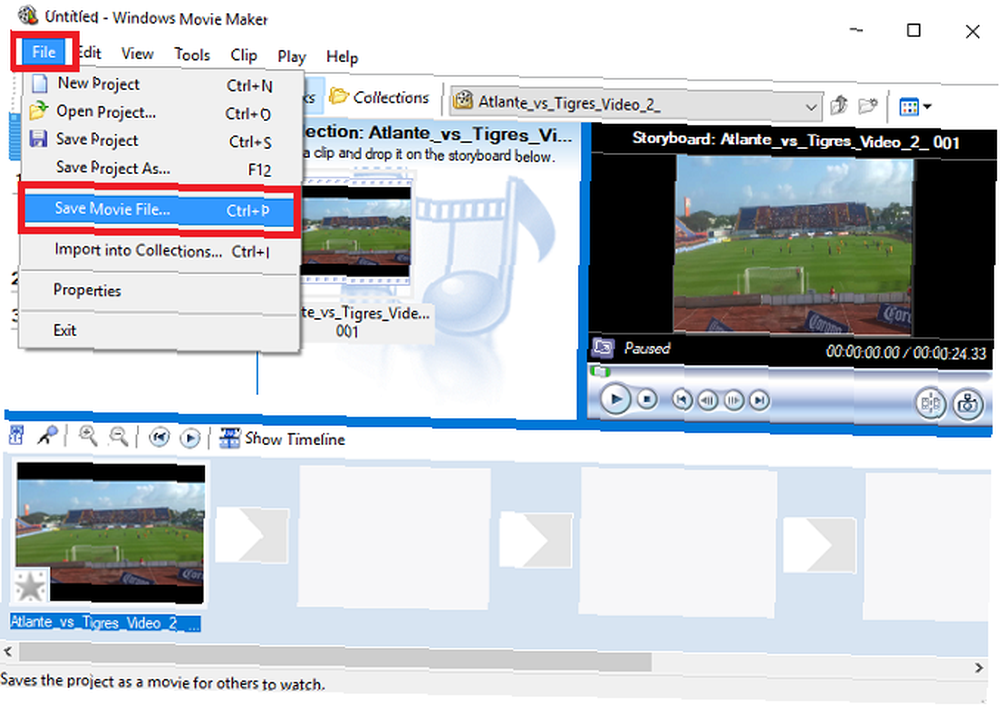
Task: Click the second empty storyboard clip slot
Action: (677, 544)
